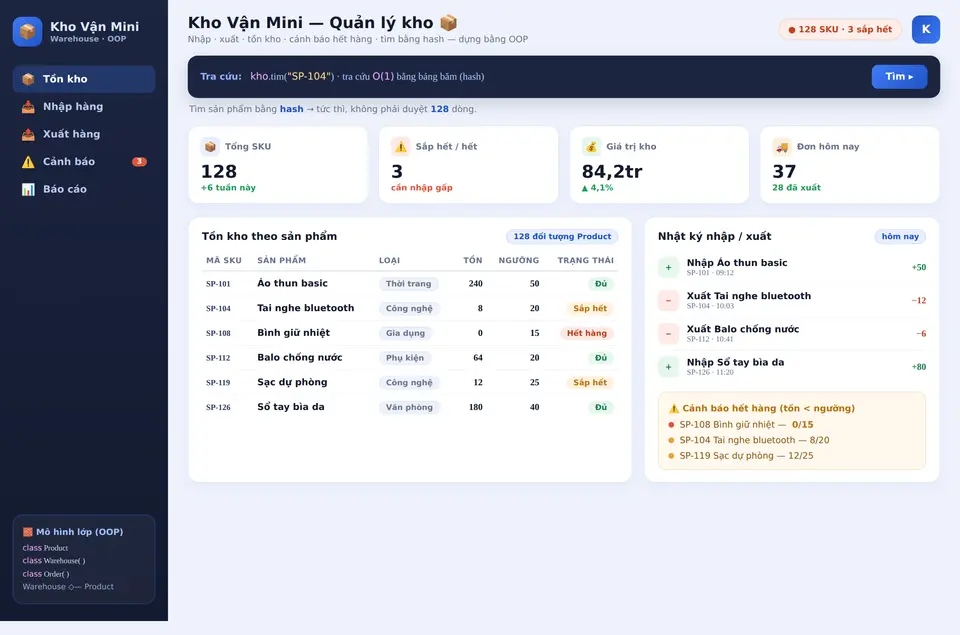
Task: Click the Tồn kho box icon in sidebar
Action: point(28,79)
